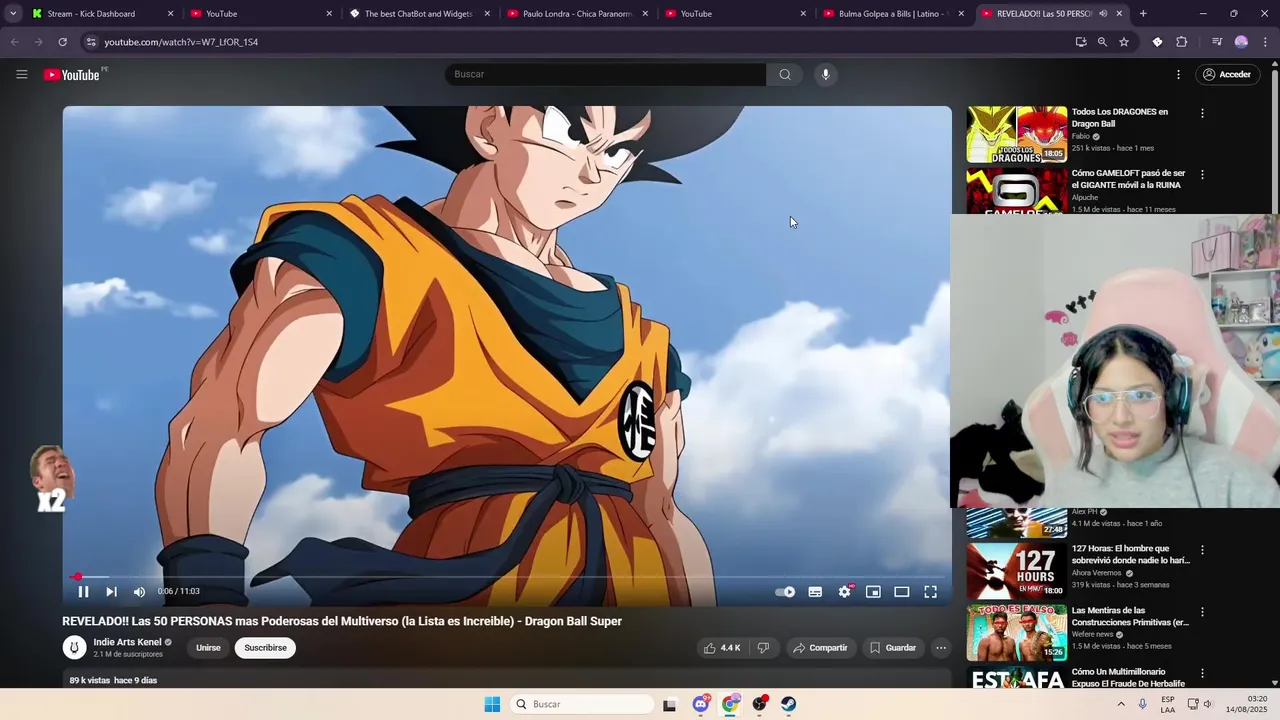Image resolution: width=1280 pixels, height=720 pixels.
Task: Open the browser media controls icon
Action: coord(1217,42)
